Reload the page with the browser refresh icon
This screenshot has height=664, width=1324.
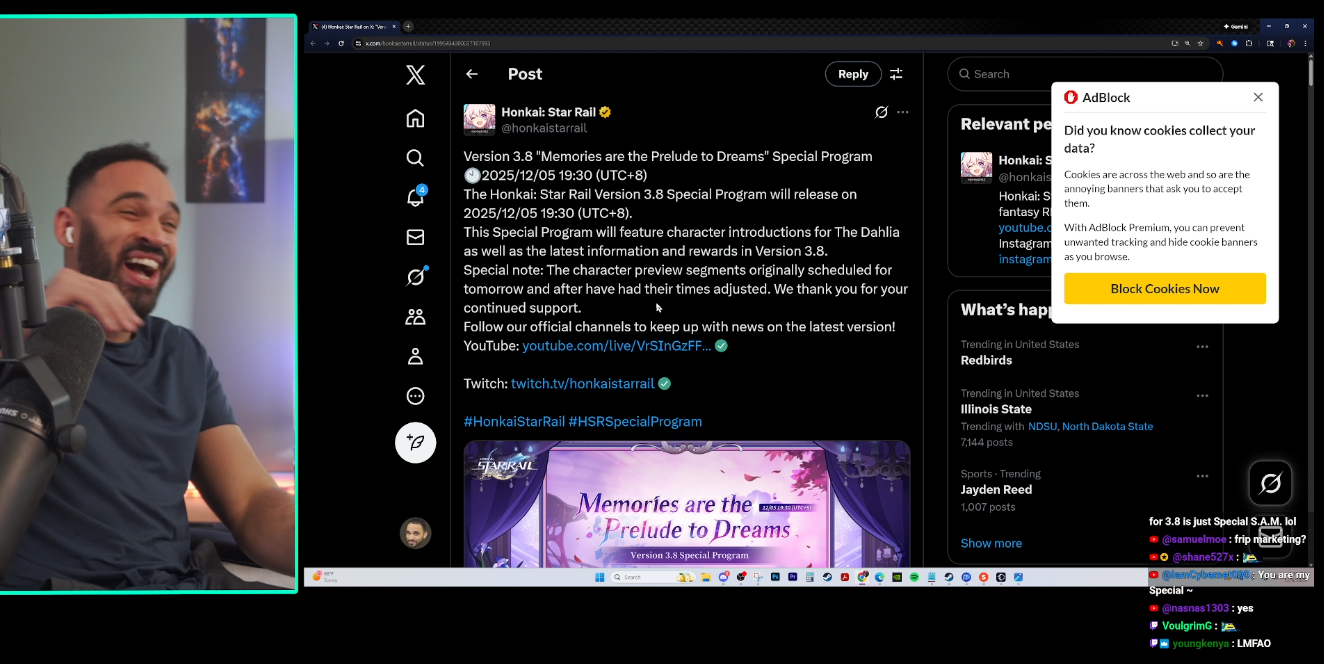[341, 44]
